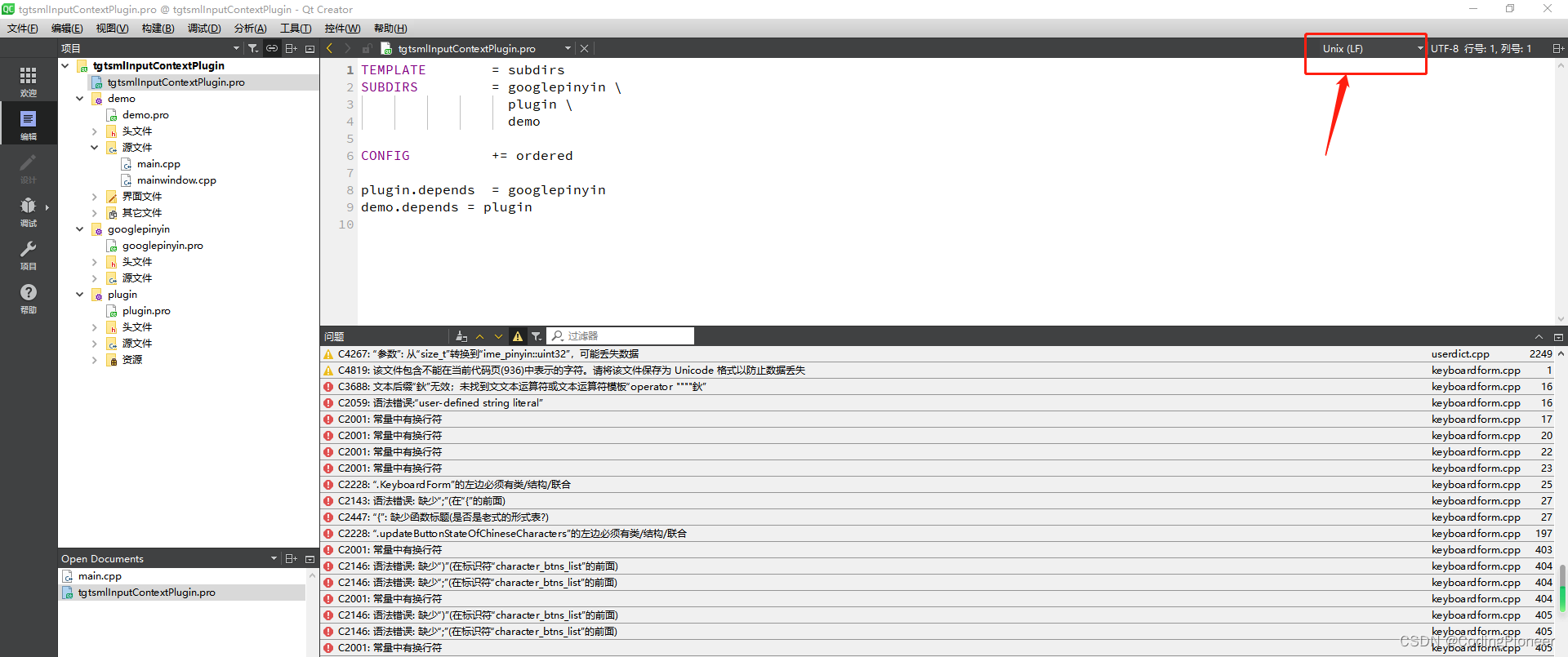The height and width of the screenshot is (657, 1568).
Task: Go to next issue
Action: tap(498, 336)
